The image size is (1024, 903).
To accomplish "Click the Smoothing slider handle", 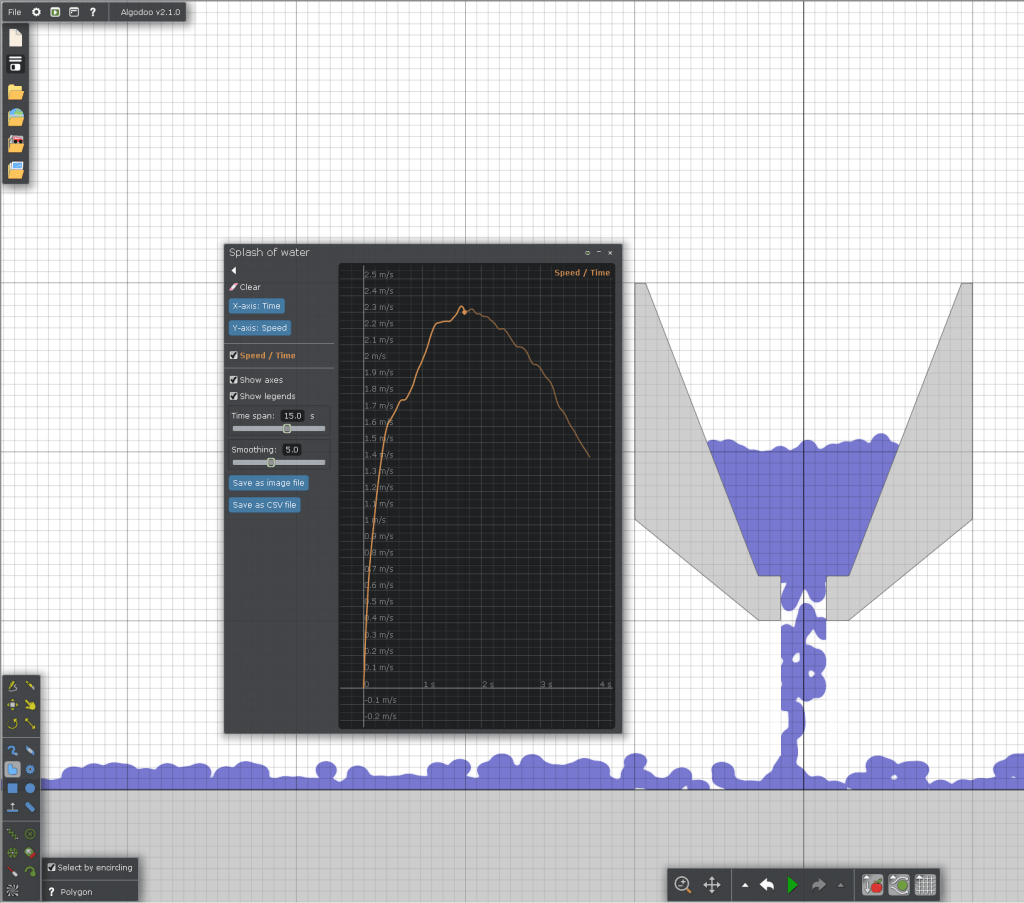I will tap(271, 462).
